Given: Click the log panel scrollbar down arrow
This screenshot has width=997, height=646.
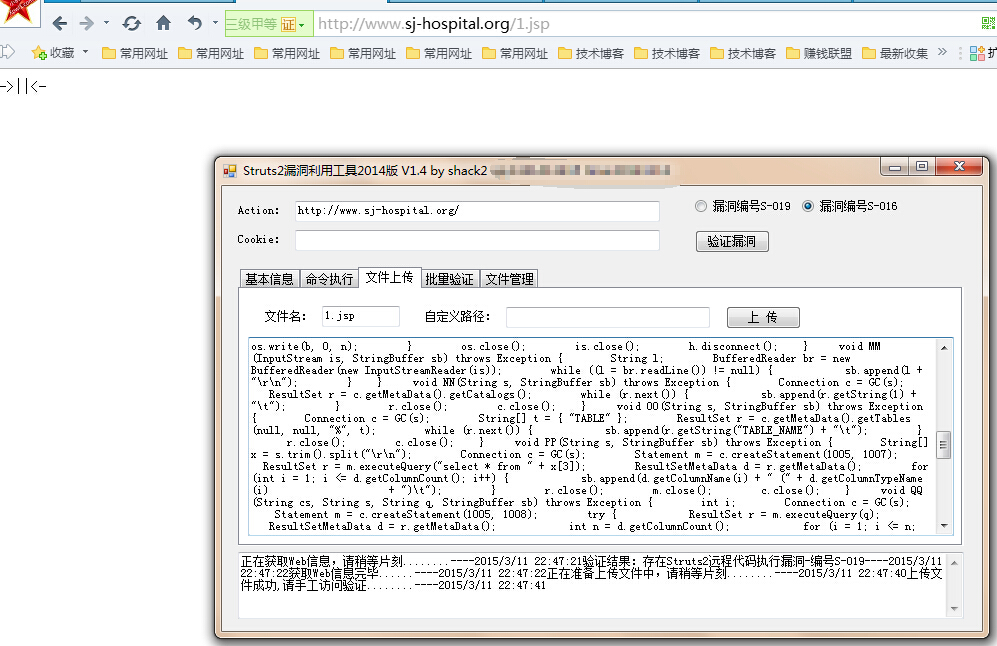Looking at the screenshot, I should click(x=954, y=609).
